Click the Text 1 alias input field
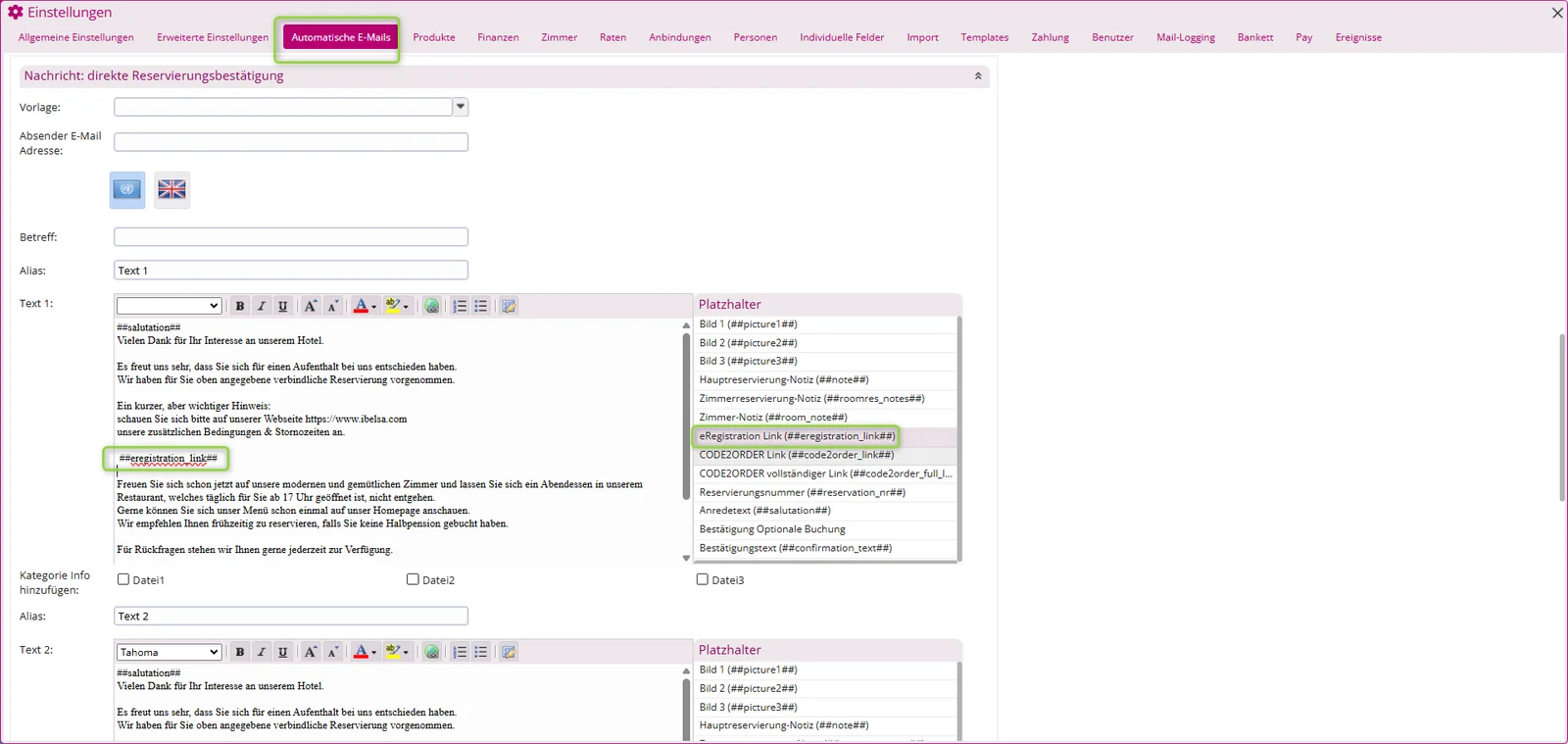This screenshot has width=1568, height=744. point(291,271)
